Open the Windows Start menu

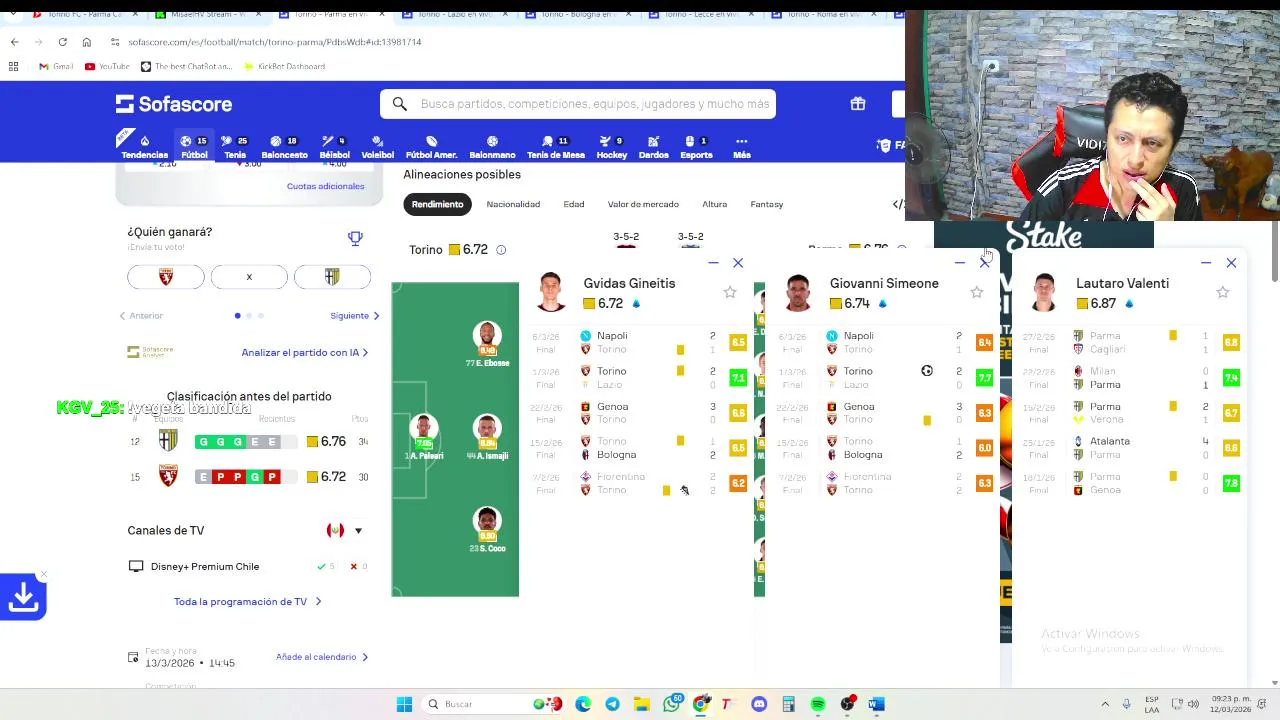[x=404, y=704]
